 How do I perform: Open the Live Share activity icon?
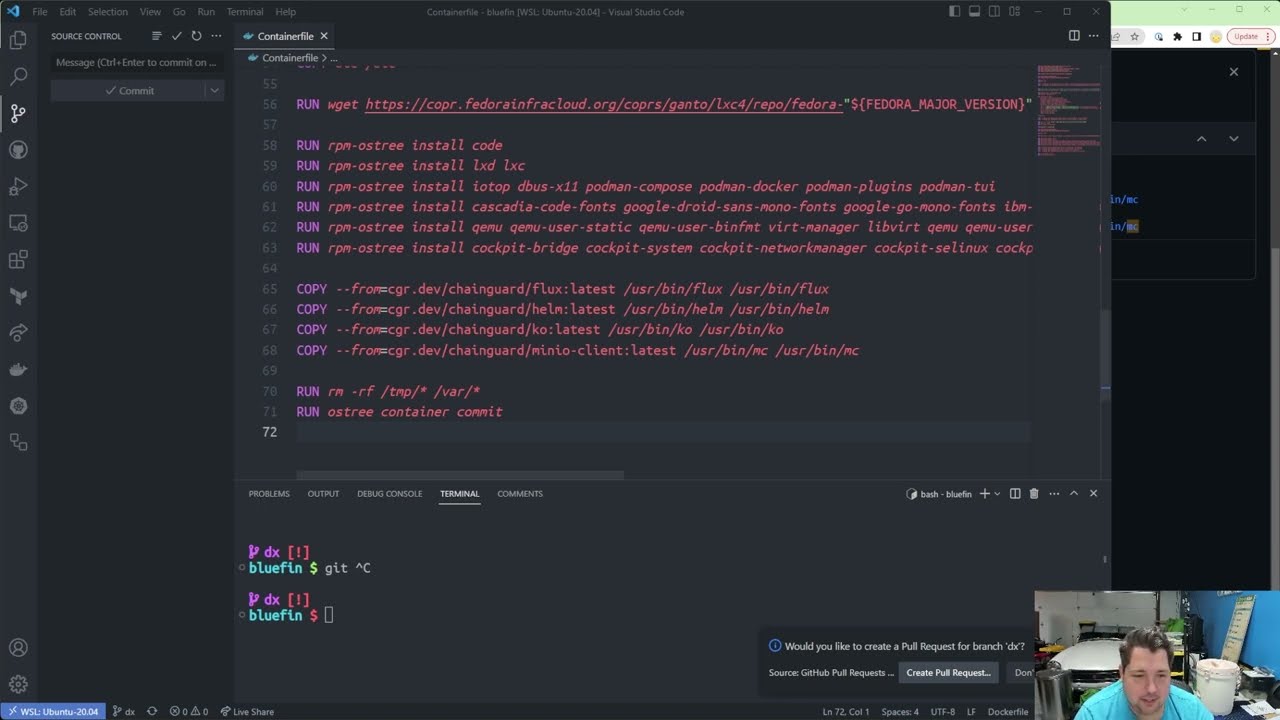pyautogui.click(x=18, y=332)
